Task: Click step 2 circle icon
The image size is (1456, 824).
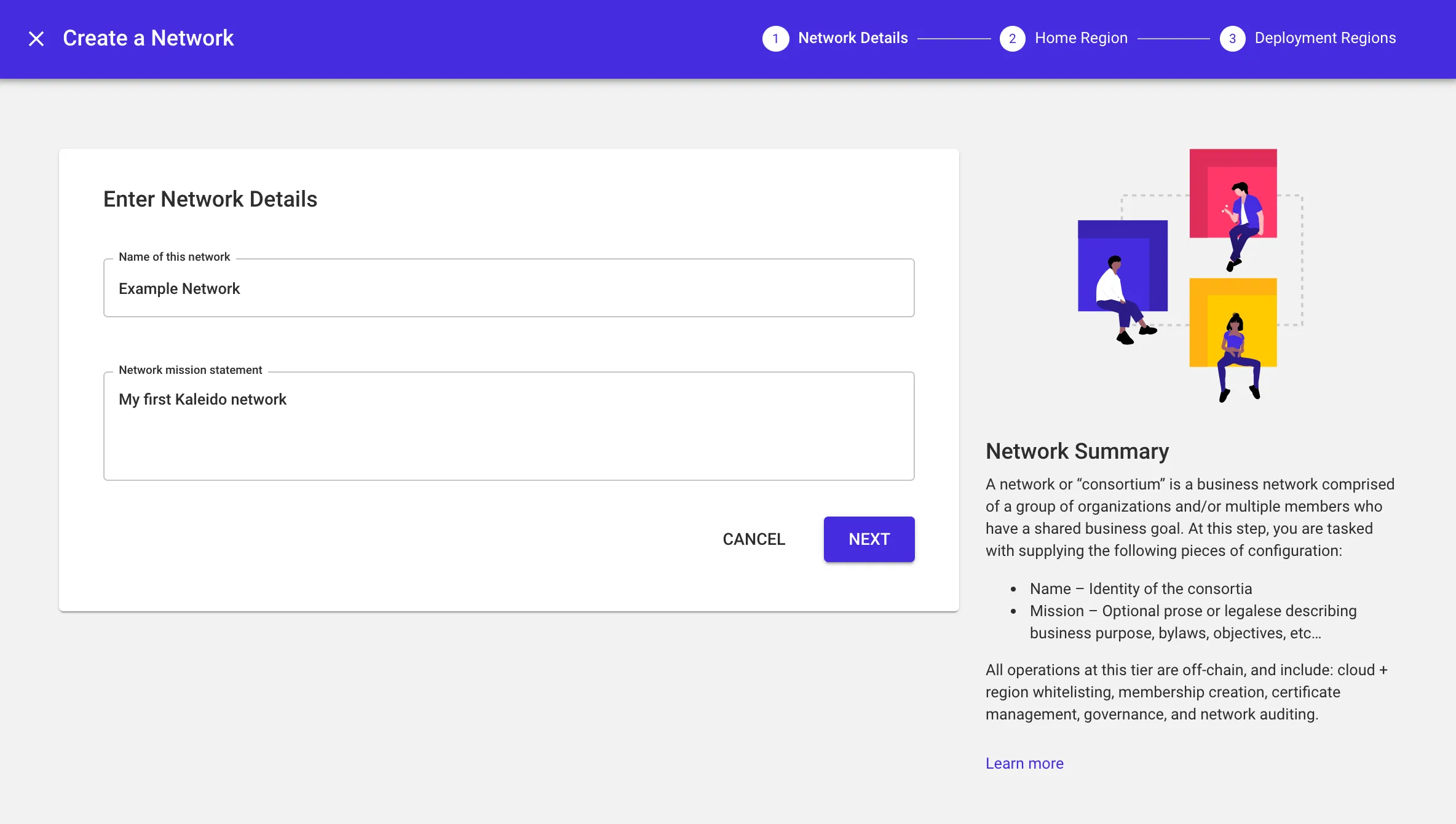Action: tap(1012, 39)
